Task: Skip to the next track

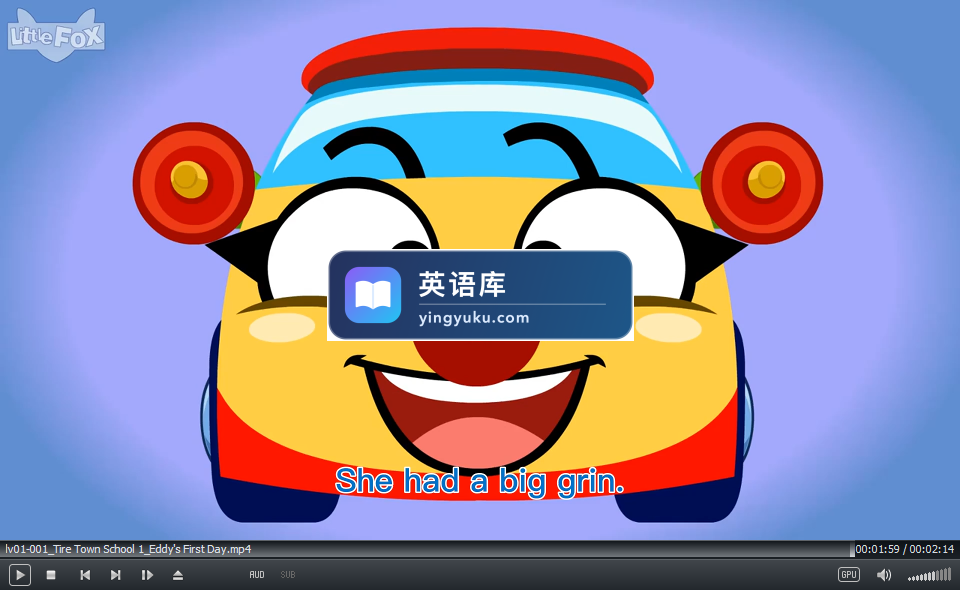Action: point(115,575)
